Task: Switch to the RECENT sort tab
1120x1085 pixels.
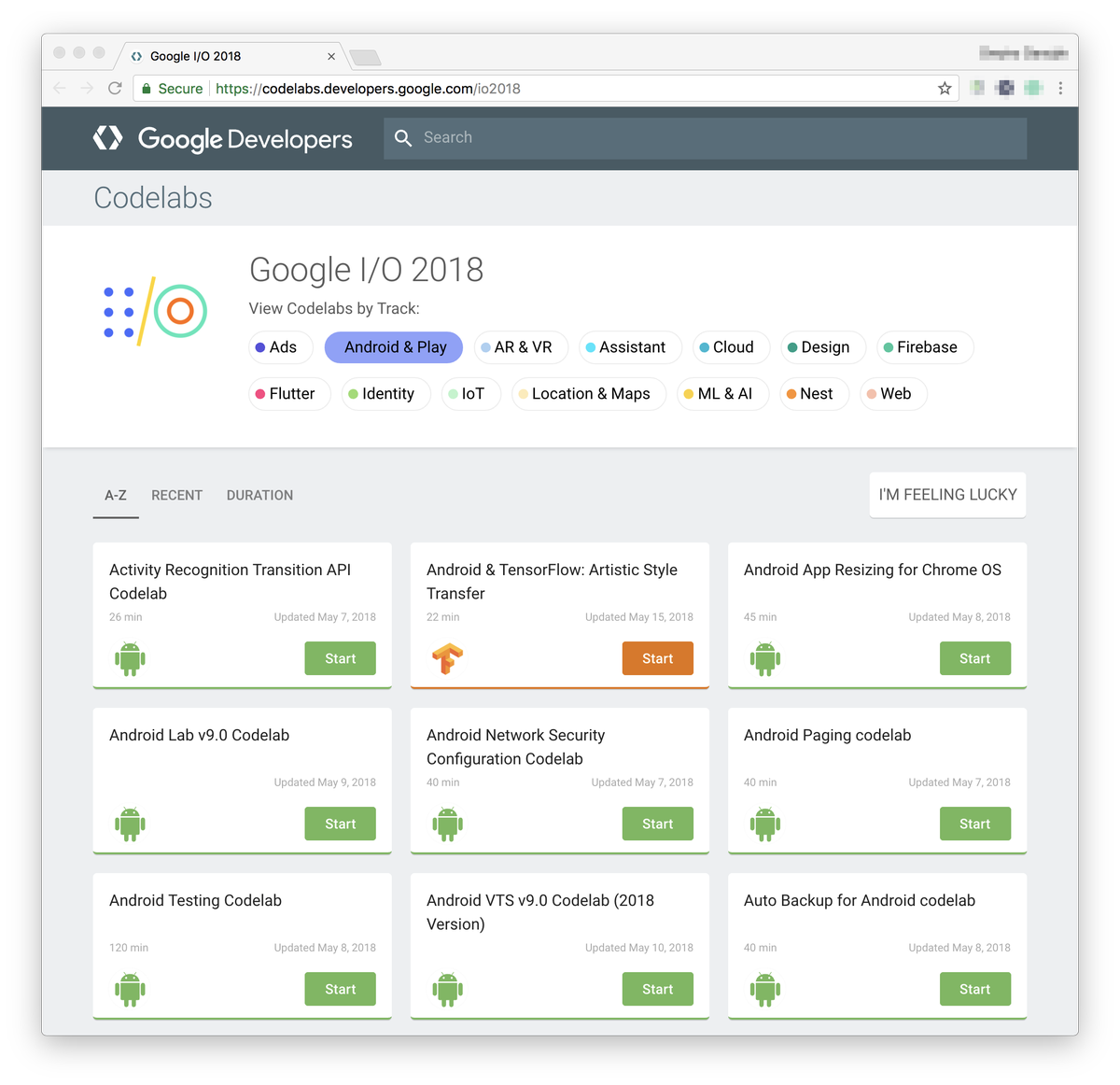Action: coord(177,496)
